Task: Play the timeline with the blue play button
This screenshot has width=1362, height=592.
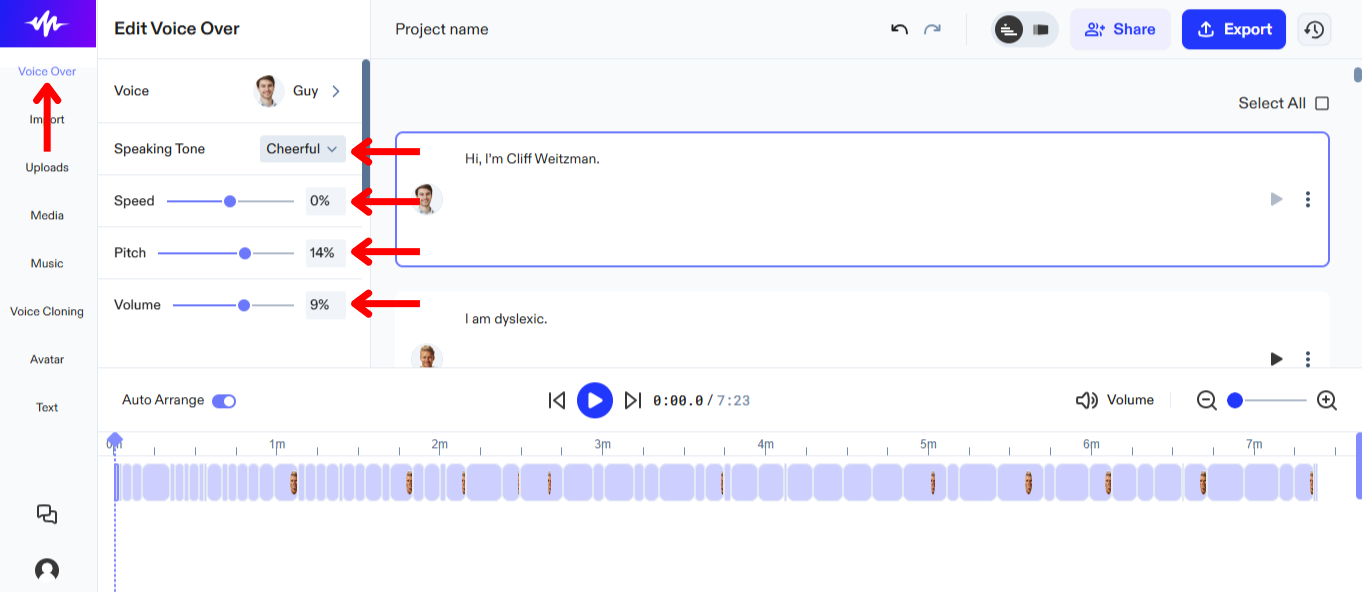Action: (595, 400)
